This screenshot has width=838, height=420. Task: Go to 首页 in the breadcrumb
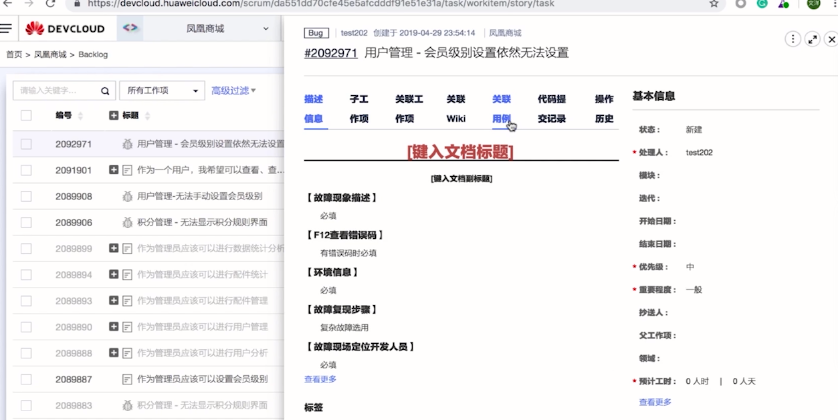coord(14,55)
